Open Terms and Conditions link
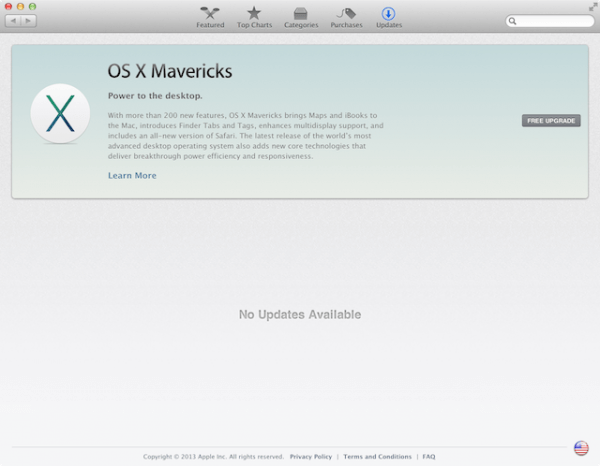The height and width of the screenshot is (466, 600). coord(377,456)
